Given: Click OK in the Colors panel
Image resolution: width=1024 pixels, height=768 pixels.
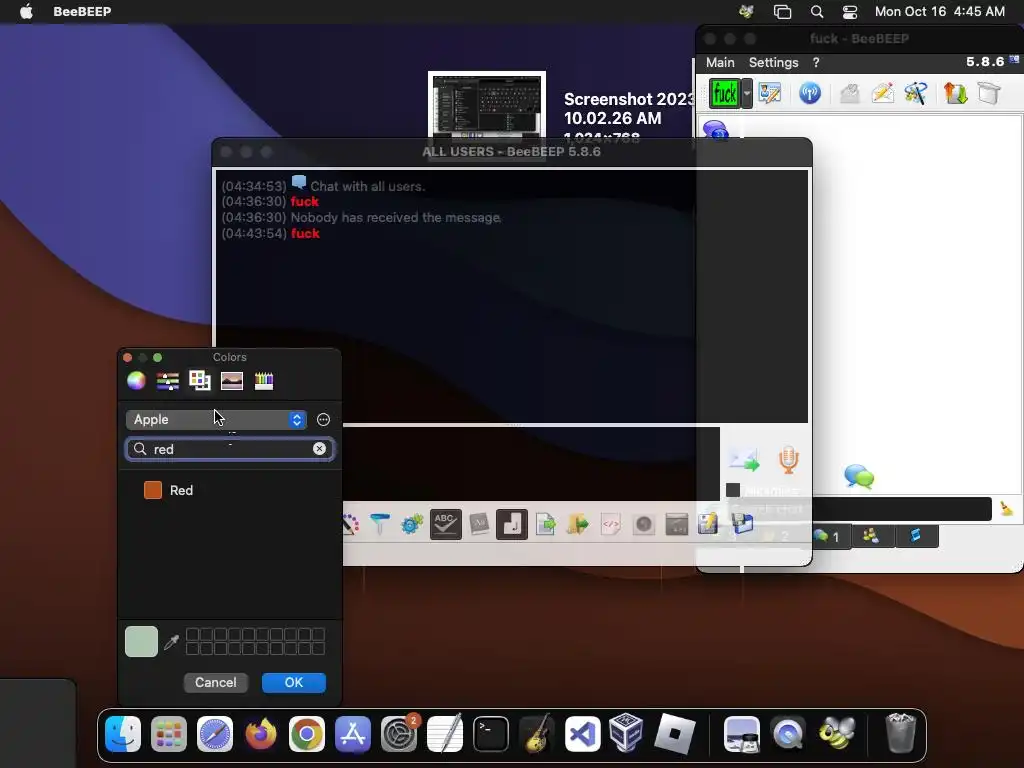Looking at the screenshot, I should point(294,682).
